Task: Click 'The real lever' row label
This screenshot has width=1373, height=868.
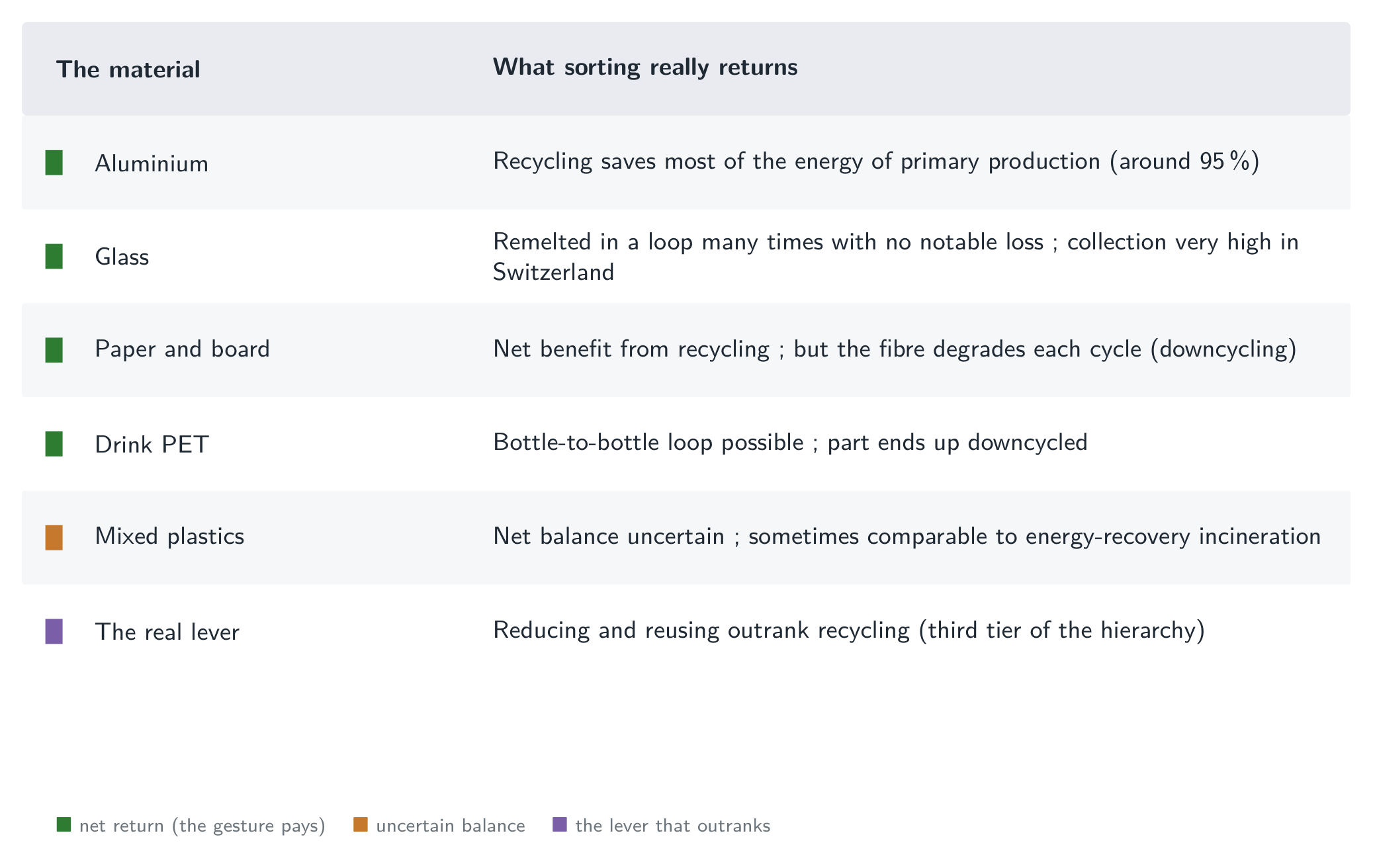Action: click(167, 632)
